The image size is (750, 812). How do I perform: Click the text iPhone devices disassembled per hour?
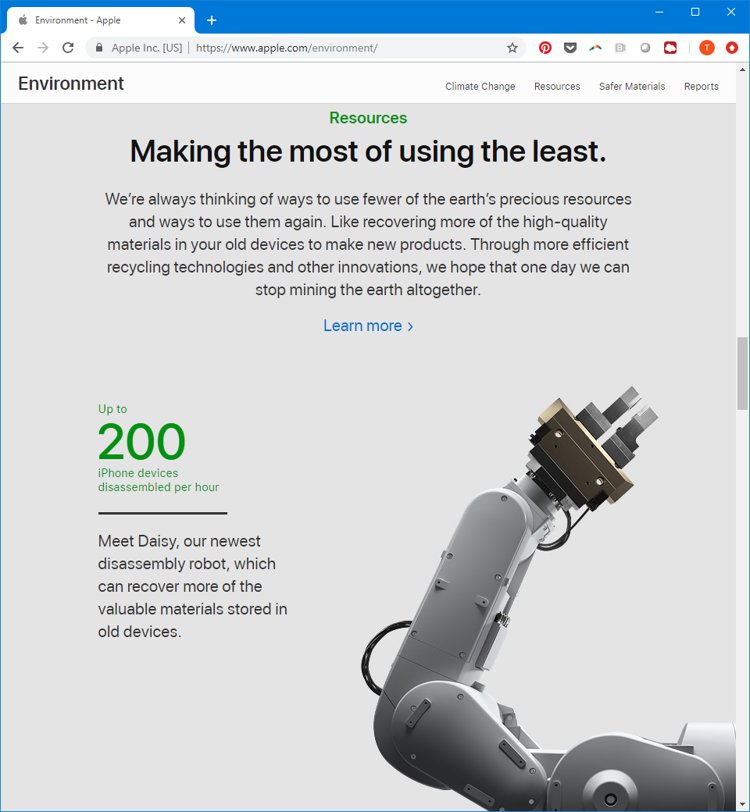158,480
